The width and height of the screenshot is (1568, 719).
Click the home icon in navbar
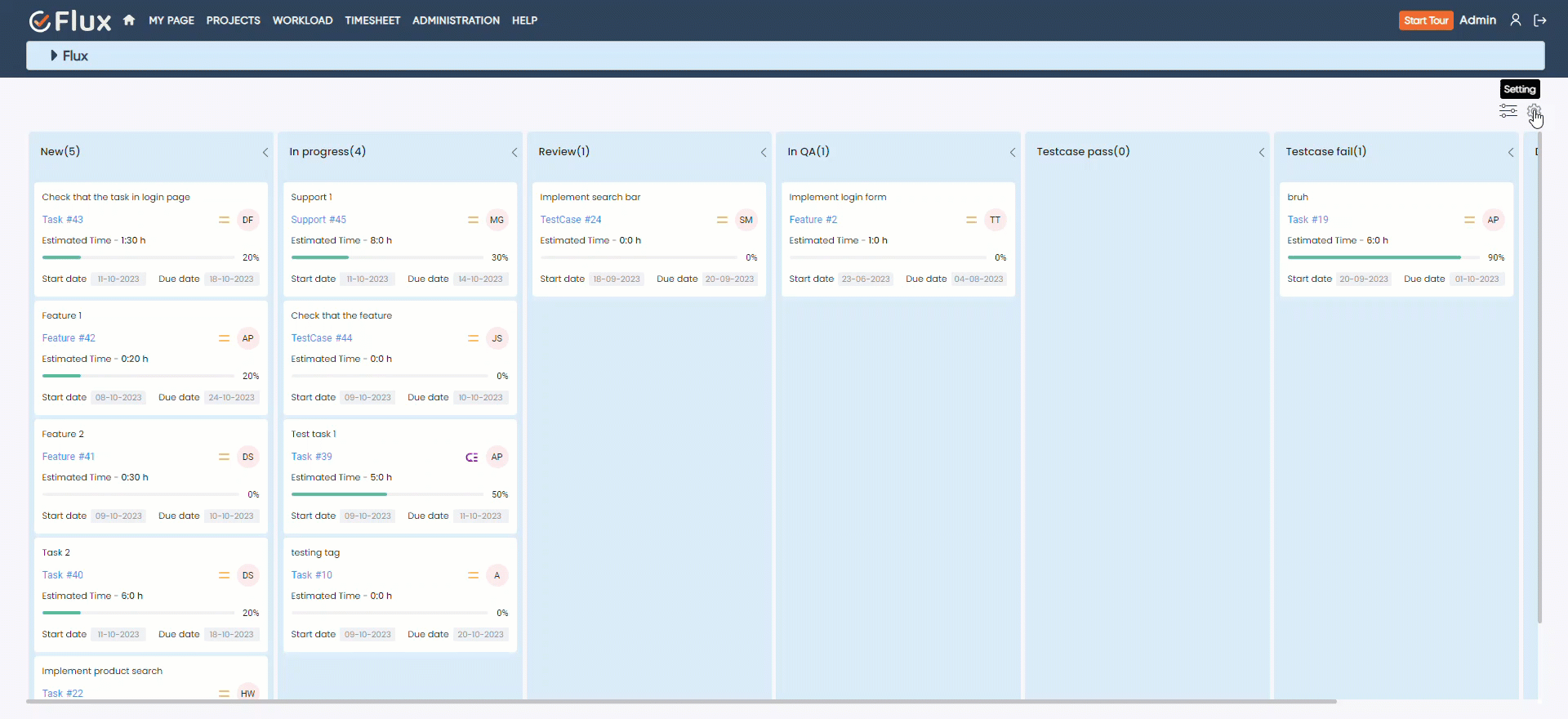pyautogui.click(x=129, y=20)
